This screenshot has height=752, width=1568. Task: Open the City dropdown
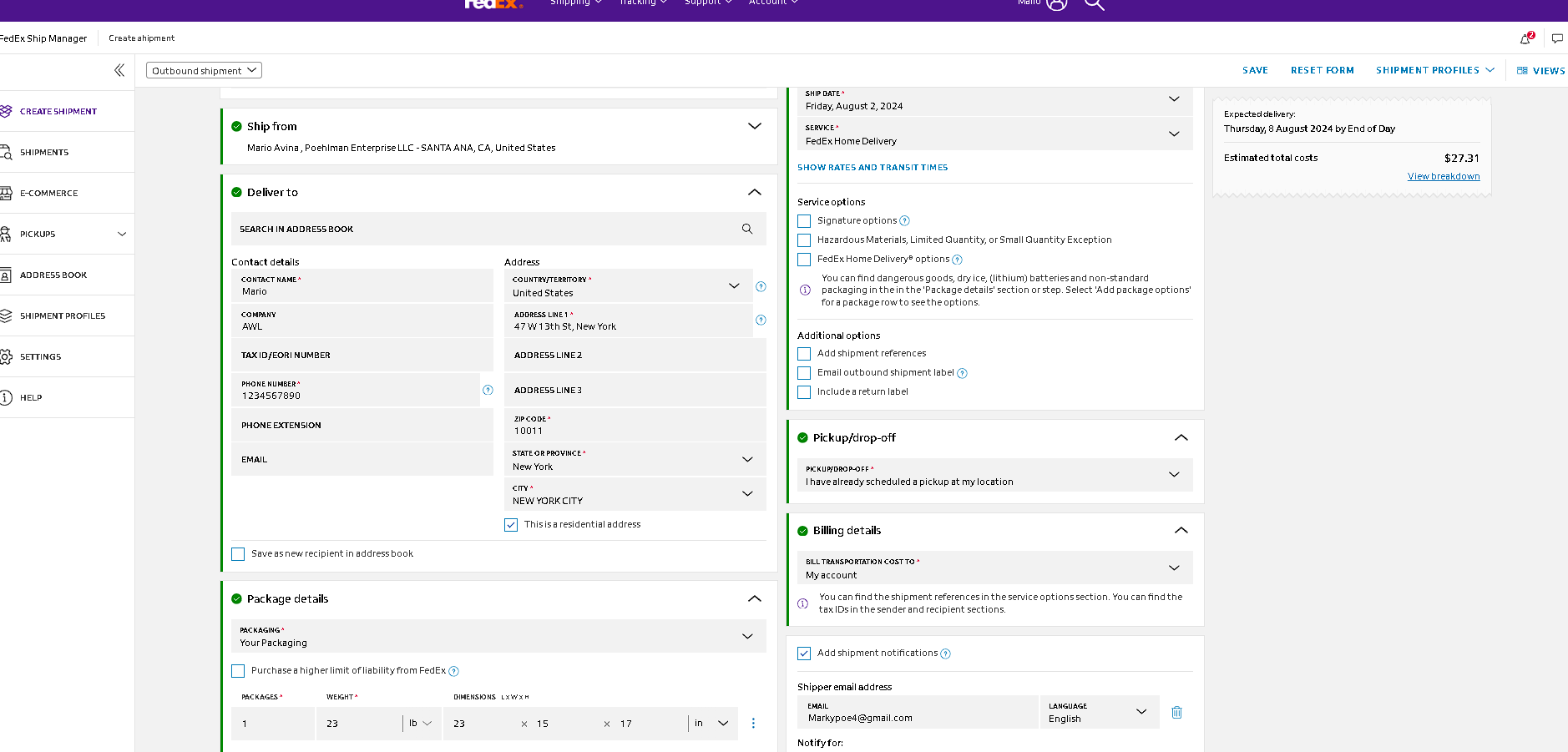(635, 494)
